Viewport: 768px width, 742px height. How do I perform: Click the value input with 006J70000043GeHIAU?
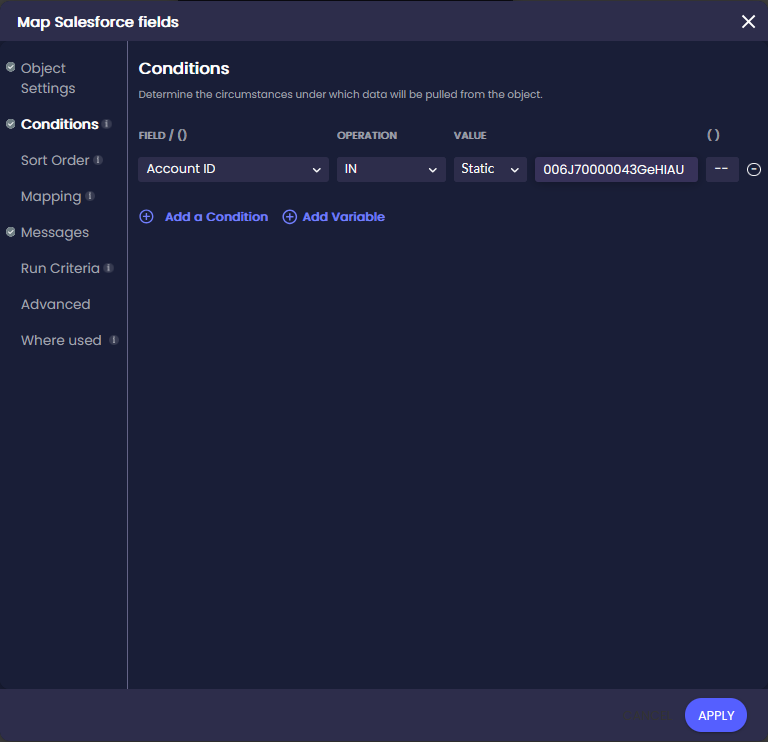point(616,169)
